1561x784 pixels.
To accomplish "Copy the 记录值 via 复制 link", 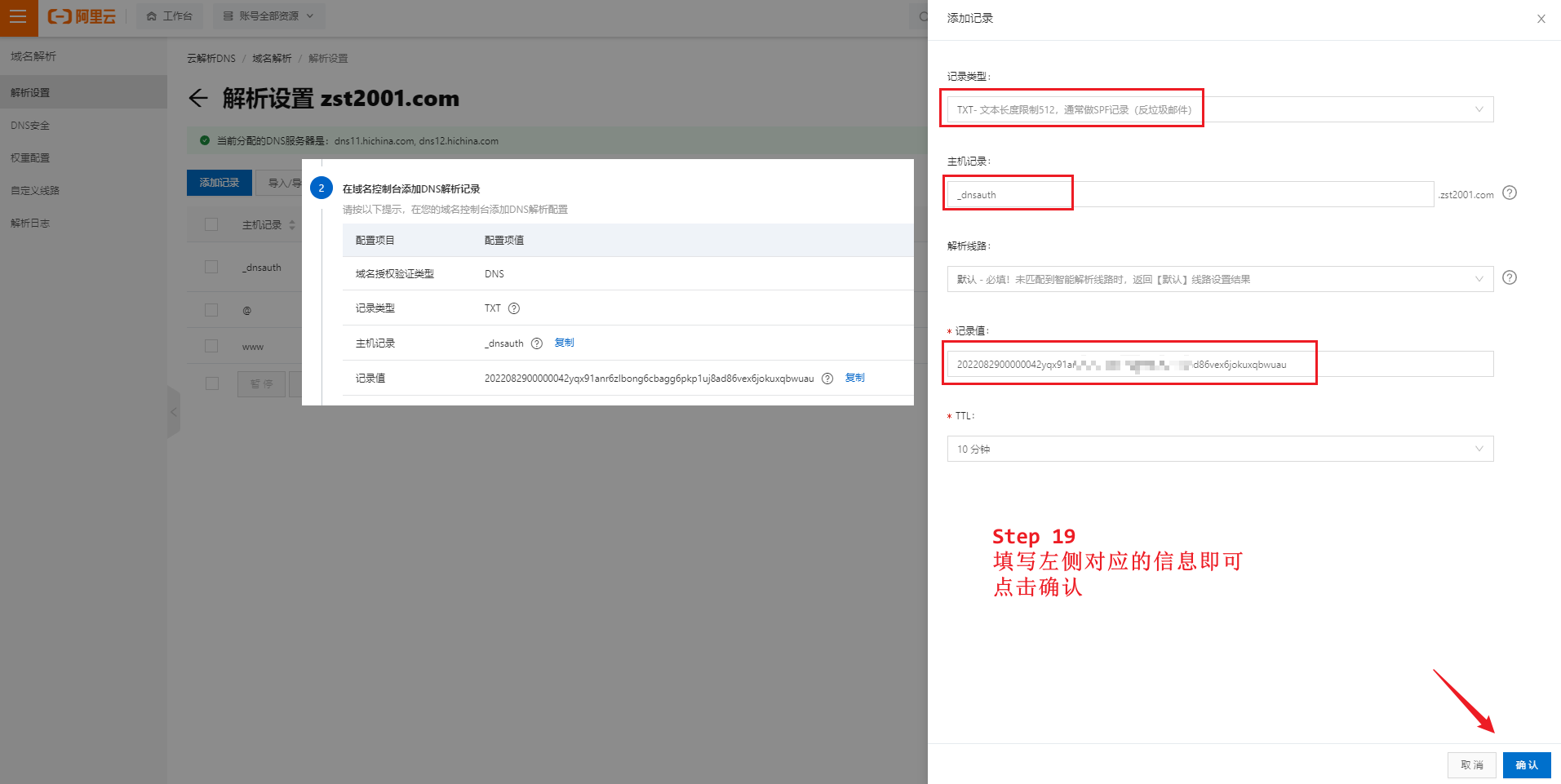I will coord(854,378).
